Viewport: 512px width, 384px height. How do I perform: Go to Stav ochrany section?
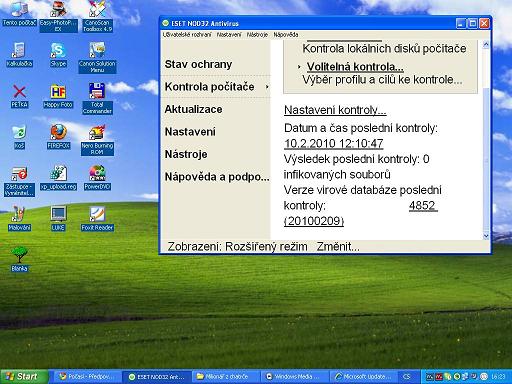pyautogui.click(x=198, y=64)
